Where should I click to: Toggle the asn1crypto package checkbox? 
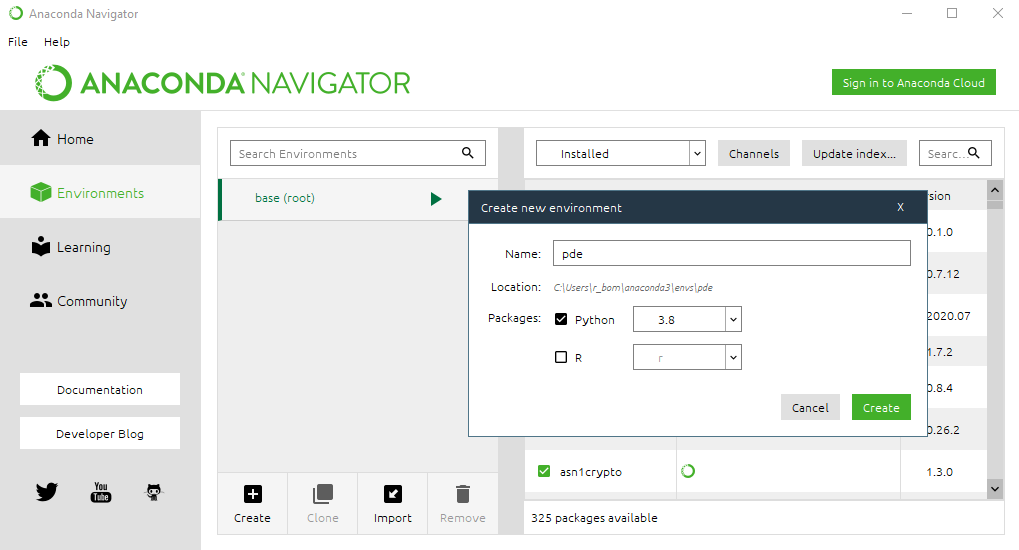[544, 471]
